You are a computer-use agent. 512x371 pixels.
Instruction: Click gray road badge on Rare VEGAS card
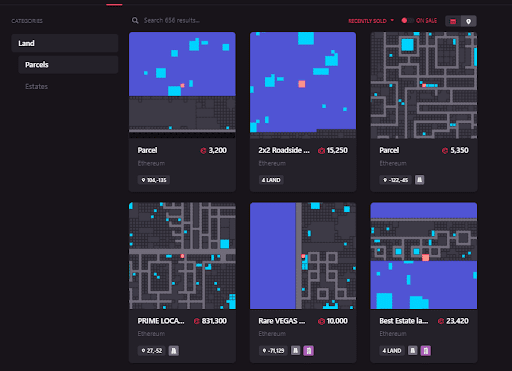tap(295, 351)
